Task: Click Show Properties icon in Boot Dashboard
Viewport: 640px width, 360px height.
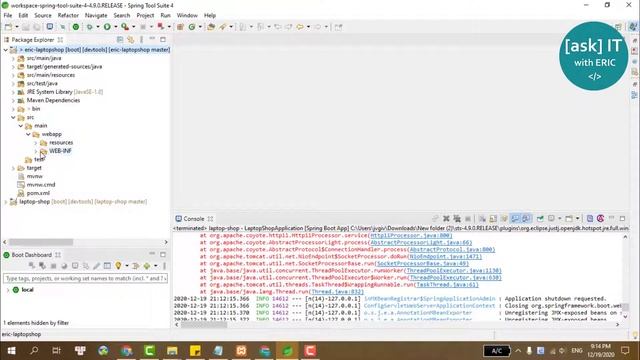Action: 107,266
